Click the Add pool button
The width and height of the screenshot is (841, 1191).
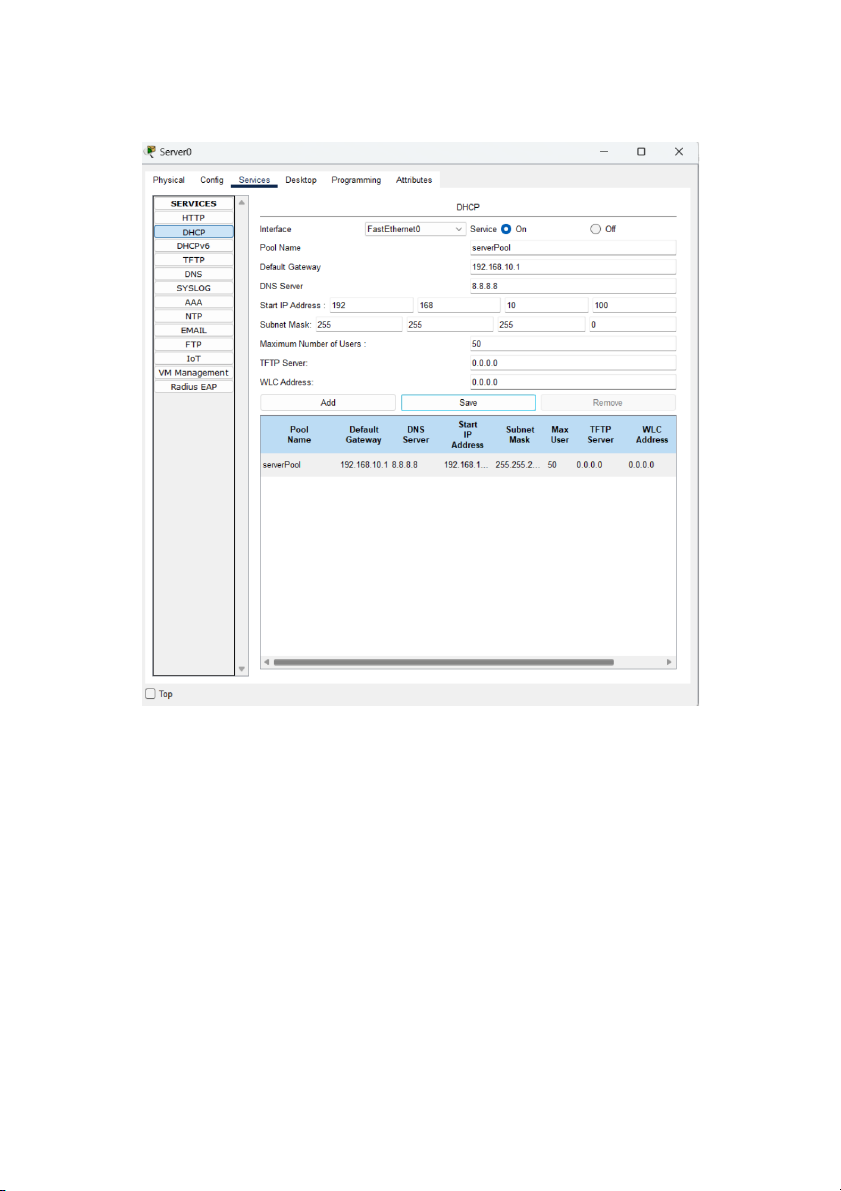pyautogui.click(x=328, y=403)
